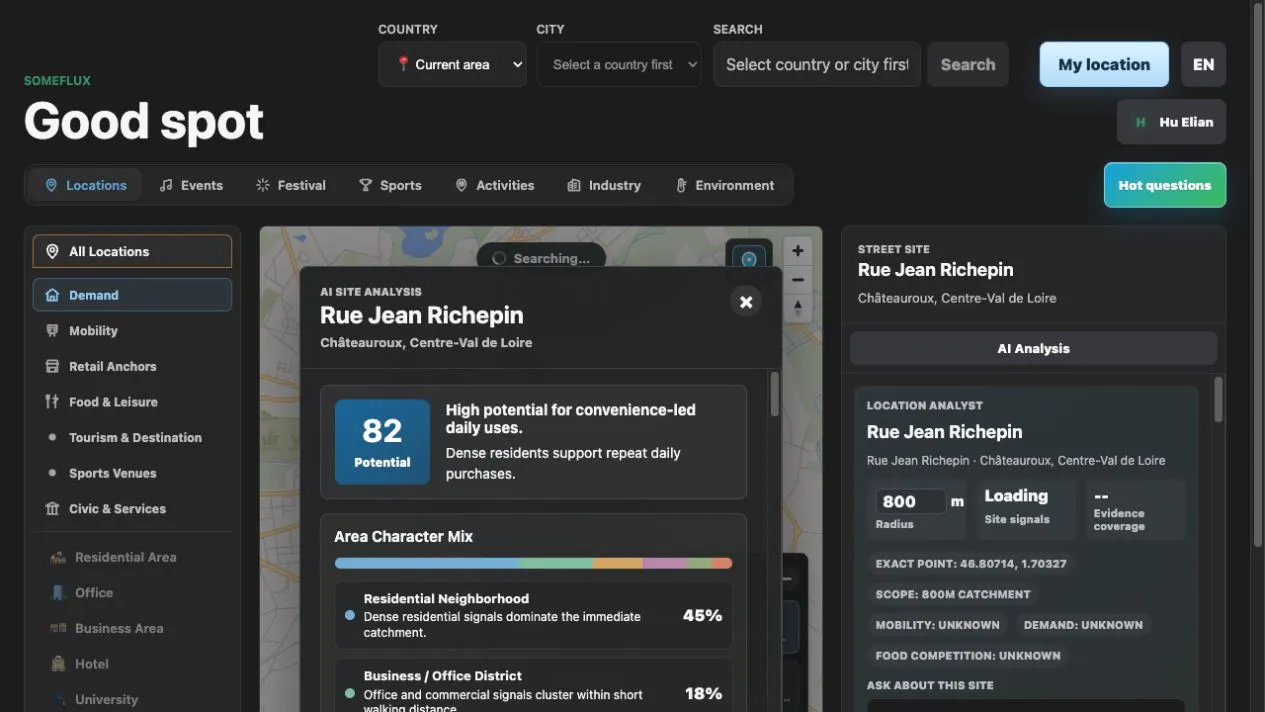
Task: Click the All Locations pin icon
Action: click(x=52, y=251)
